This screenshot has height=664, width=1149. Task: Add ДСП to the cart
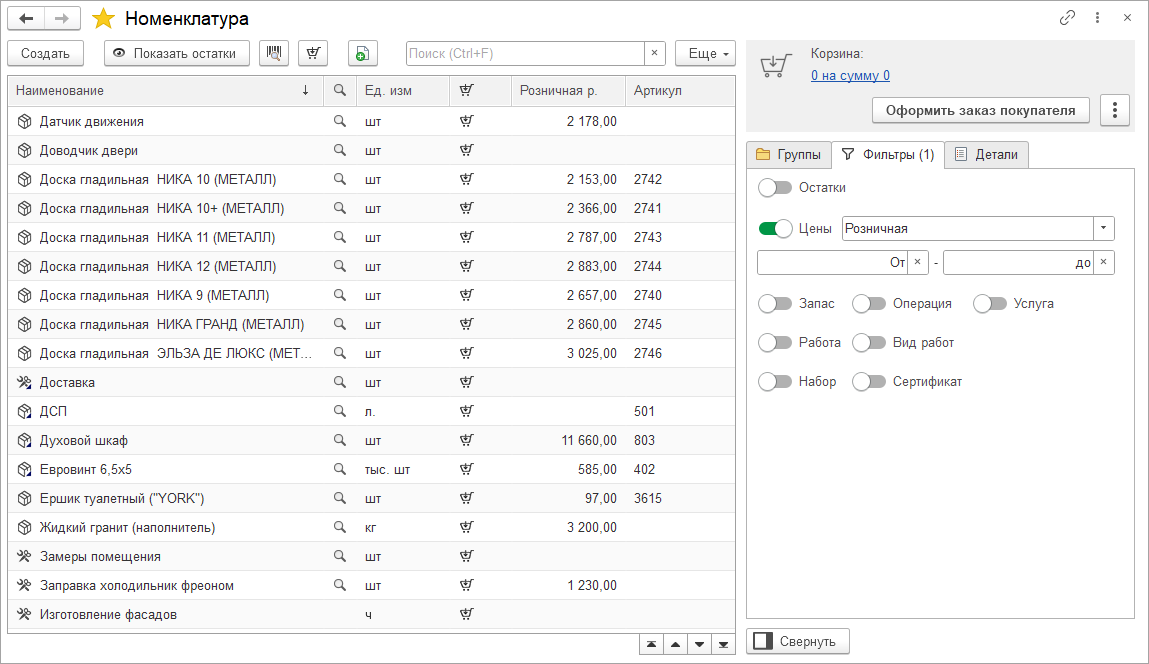click(x=466, y=411)
